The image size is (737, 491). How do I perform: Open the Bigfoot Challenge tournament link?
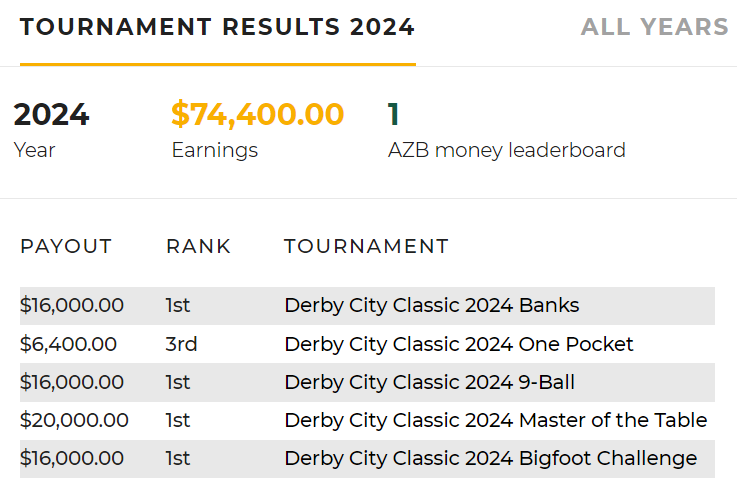click(490, 458)
